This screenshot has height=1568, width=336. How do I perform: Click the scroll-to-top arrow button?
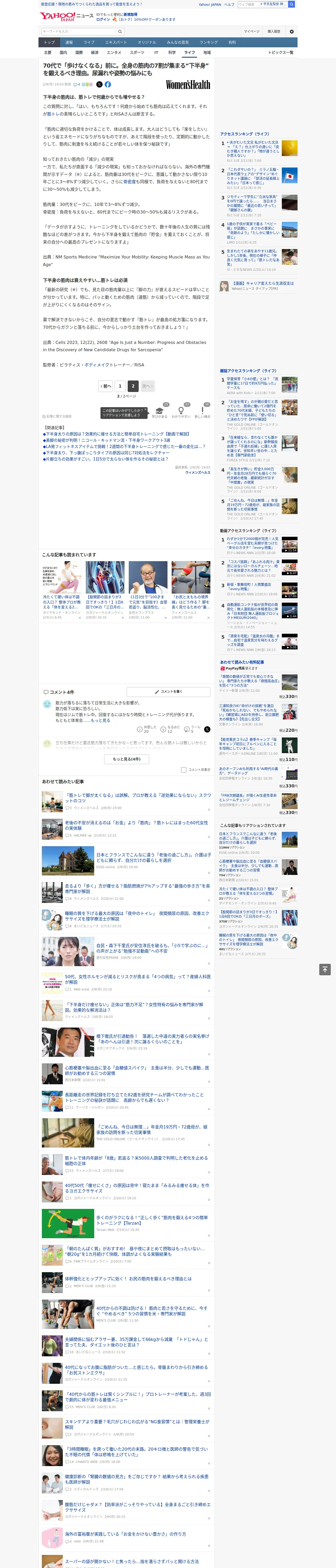pyautogui.click(x=325, y=970)
